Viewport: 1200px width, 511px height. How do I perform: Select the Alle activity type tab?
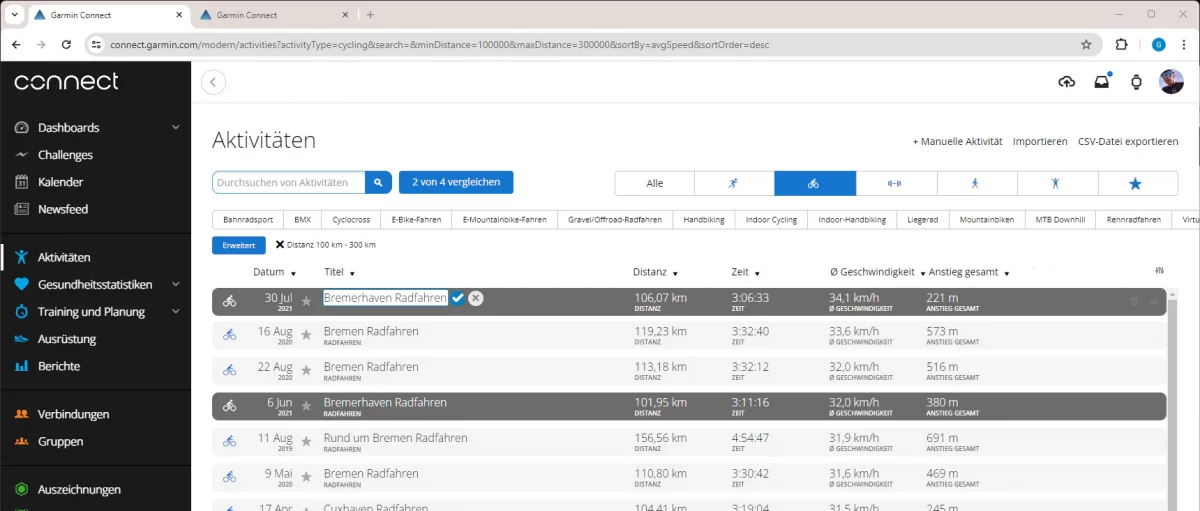(x=654, y=183)
